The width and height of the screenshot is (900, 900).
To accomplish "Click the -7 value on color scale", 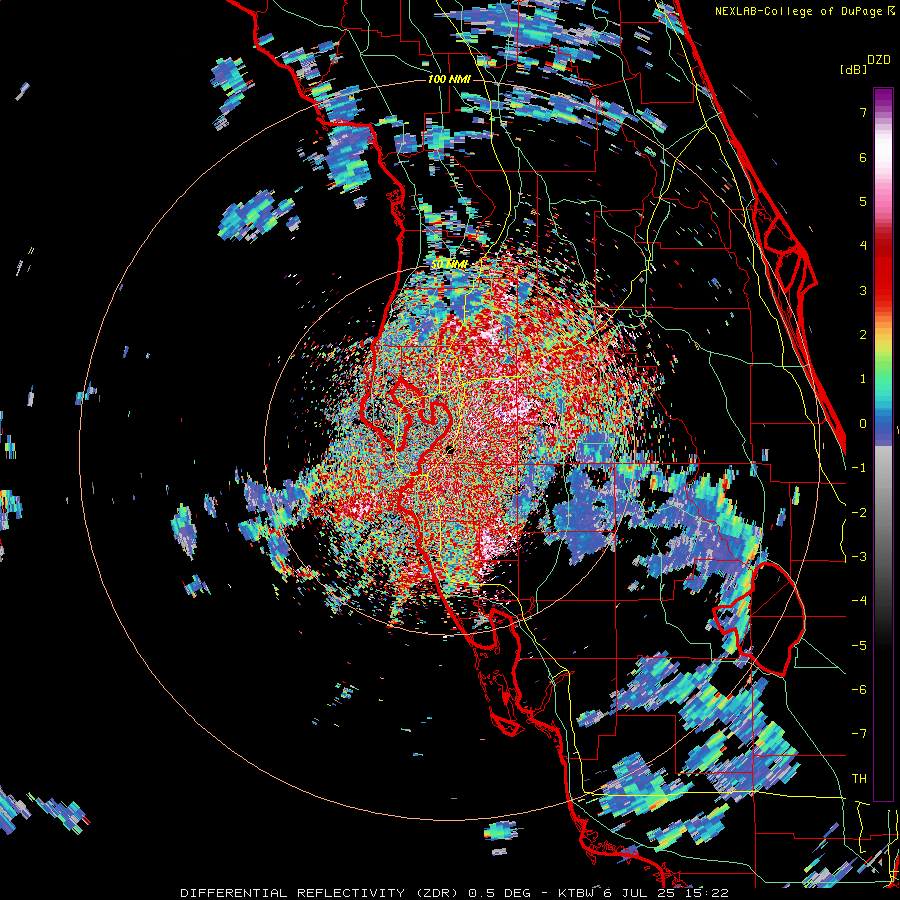I will click(x=859, y=734).
